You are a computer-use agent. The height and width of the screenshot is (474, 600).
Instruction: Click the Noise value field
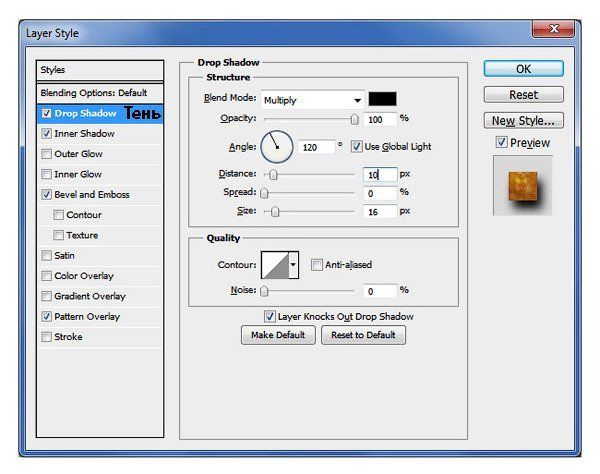[380, 291]
